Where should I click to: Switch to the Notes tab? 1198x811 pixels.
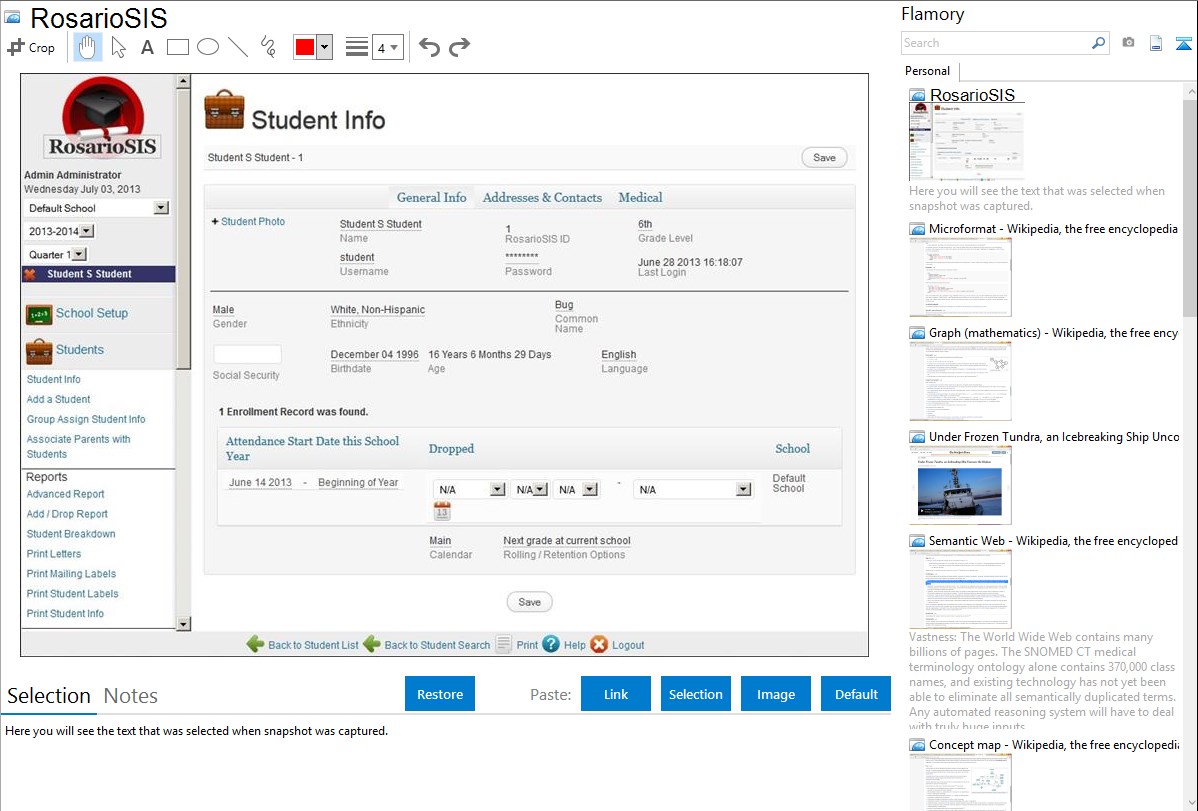130,696
